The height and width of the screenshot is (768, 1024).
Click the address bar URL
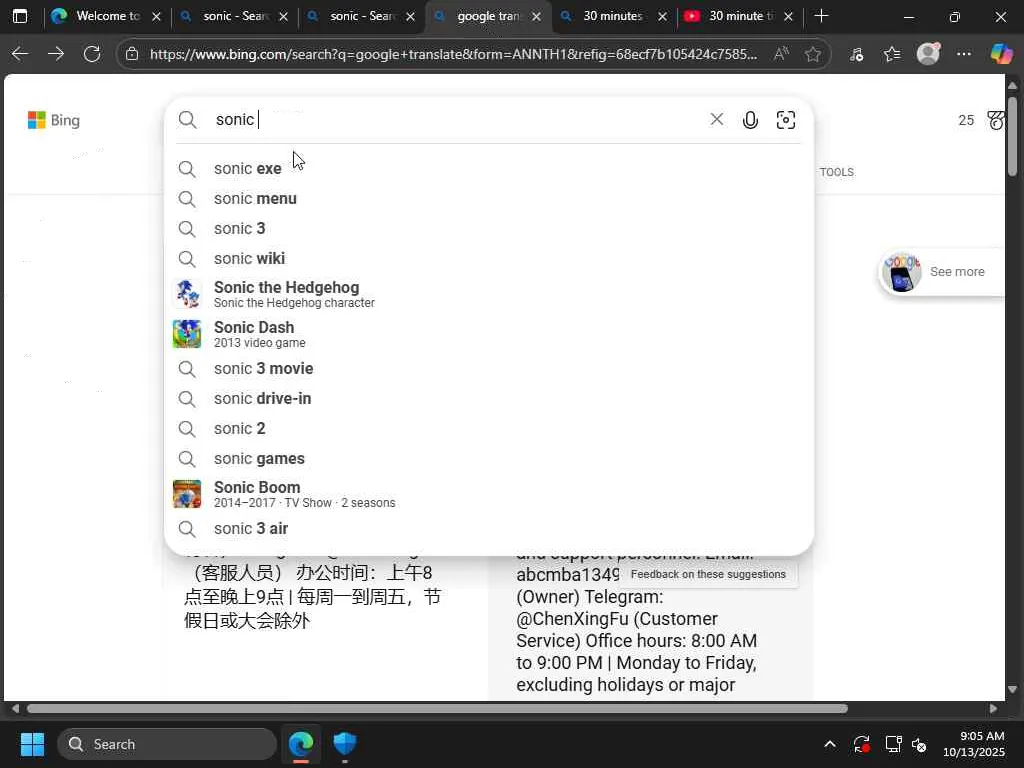coord(453,54)
